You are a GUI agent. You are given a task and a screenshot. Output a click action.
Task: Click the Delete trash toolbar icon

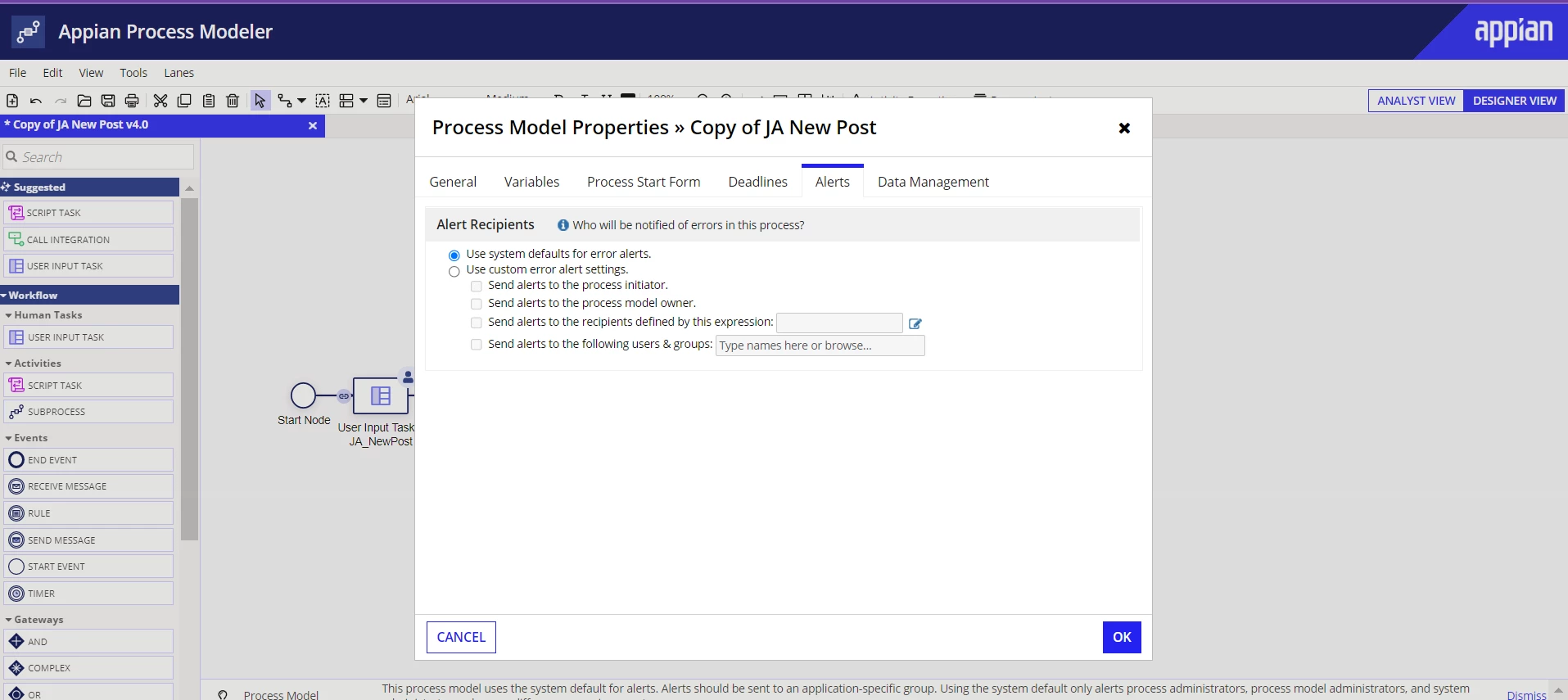click(x=233, y=101)
